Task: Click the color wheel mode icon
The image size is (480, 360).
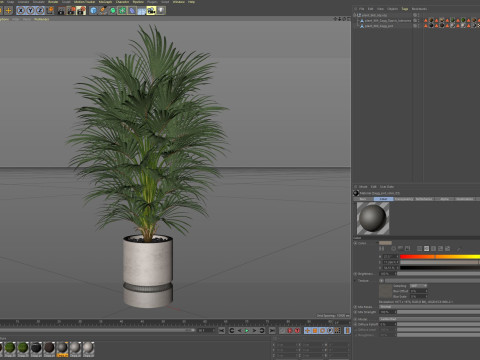Action: [x=394, y=249]
